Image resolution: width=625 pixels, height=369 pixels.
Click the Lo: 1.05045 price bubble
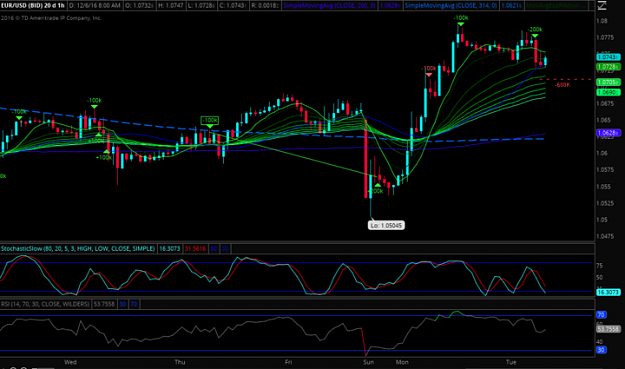click(386, 226)
